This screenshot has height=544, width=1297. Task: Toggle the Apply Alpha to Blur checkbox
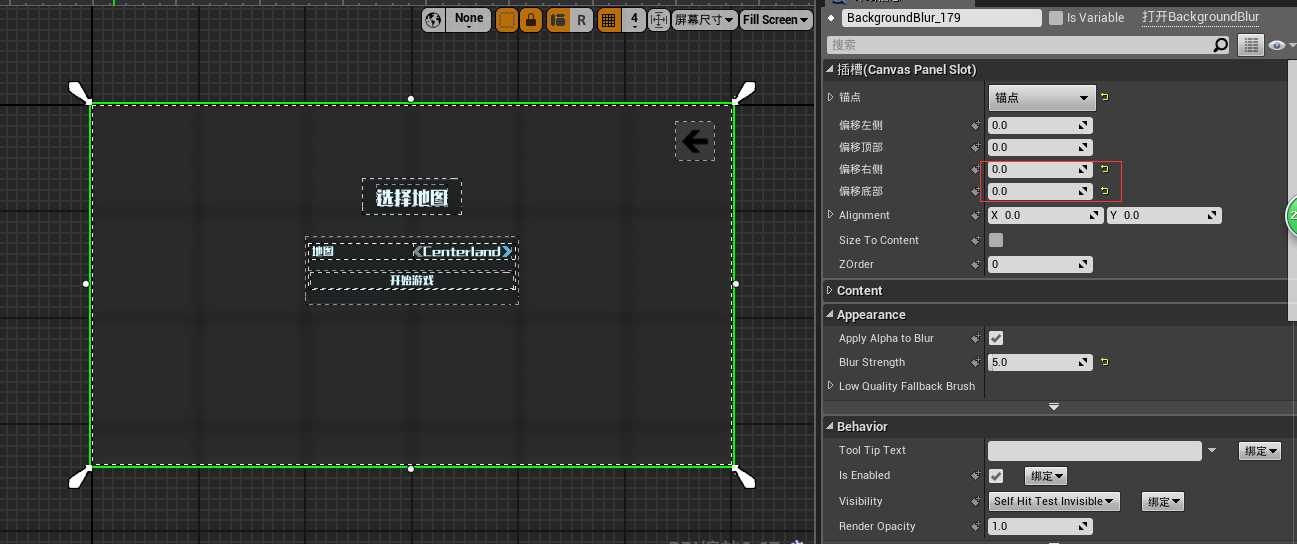(996, 338)
